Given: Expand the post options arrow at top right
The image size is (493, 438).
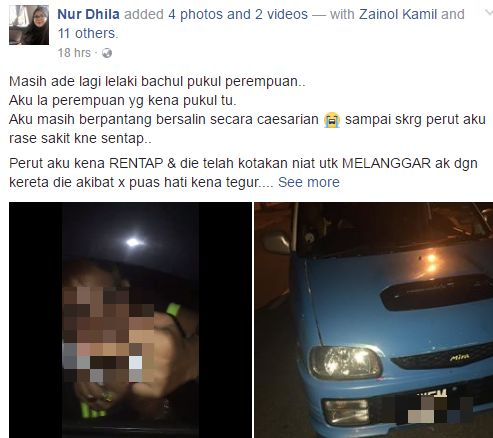Looking at the screenshot, I should (489, 12).
